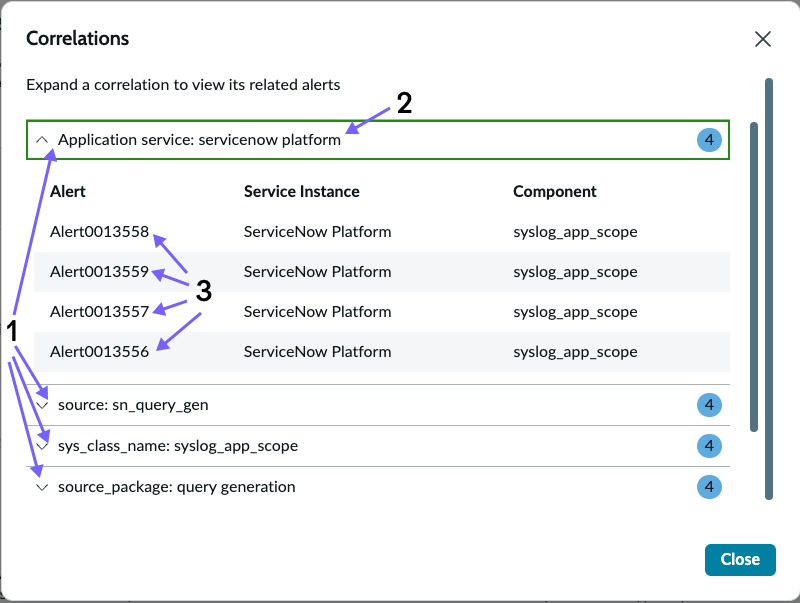The width and height of the screenshot is (800, 603).
Task: Select syslog_app_scope cell for Alert0013559
Action: [576, 272]
